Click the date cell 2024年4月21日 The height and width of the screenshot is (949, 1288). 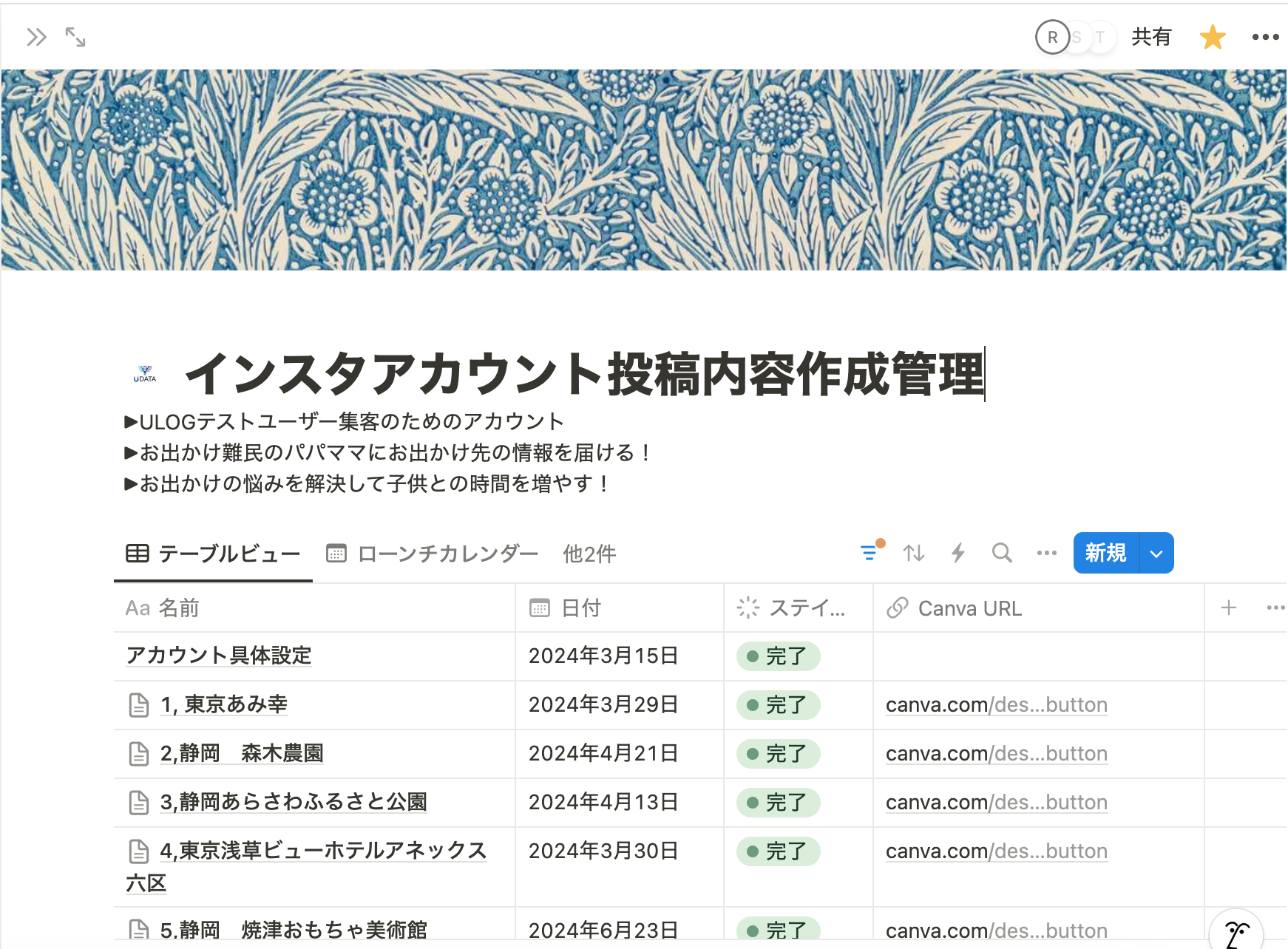[620, 754]
